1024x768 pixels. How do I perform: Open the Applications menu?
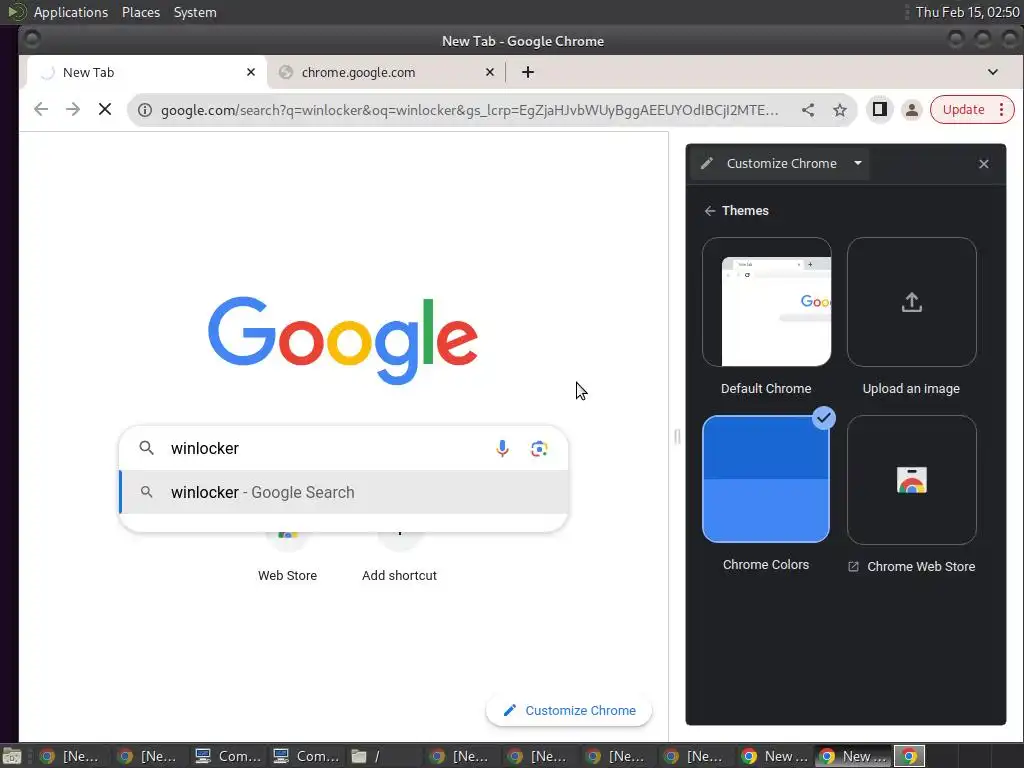pyautogui.click(x=71, y=12)
